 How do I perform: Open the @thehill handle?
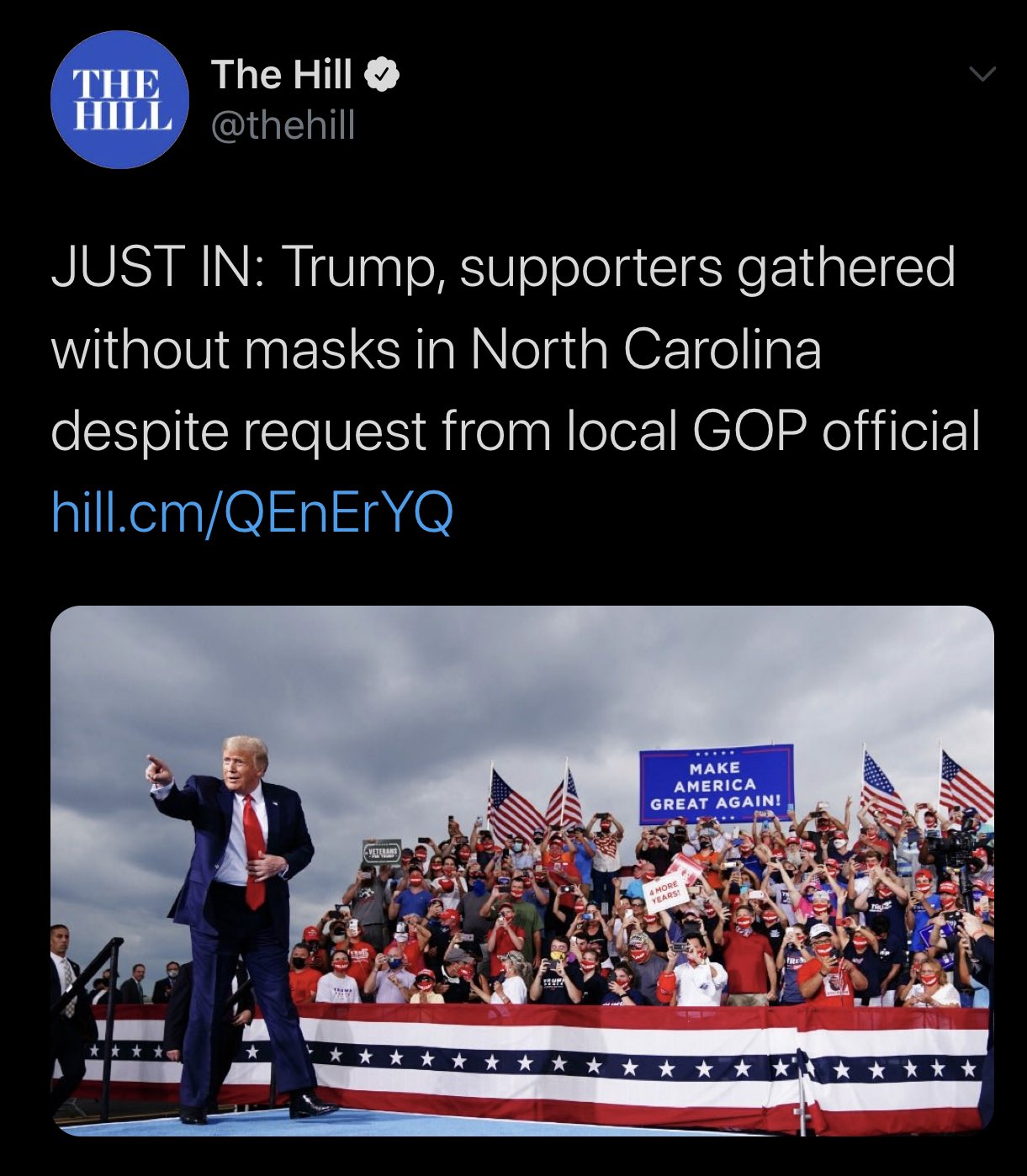click(x=283, y=125)
